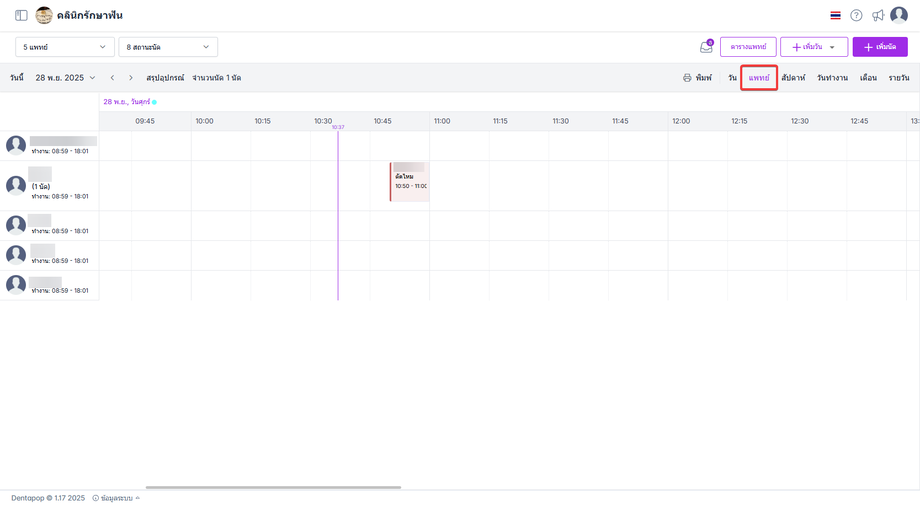This screenshot has height=506, width=920.
Task: Click the 12:00 time column header
Action: tap(681, 121)
